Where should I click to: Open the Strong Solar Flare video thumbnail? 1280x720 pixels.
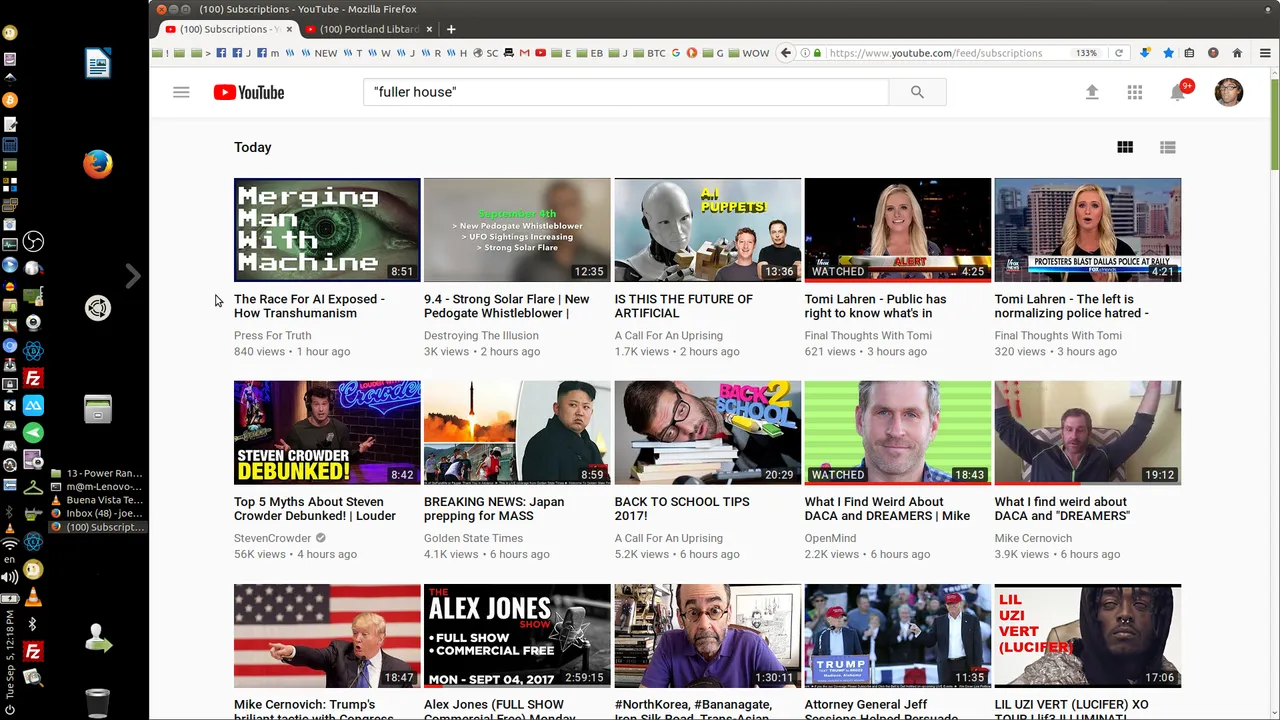pos(517,230)
